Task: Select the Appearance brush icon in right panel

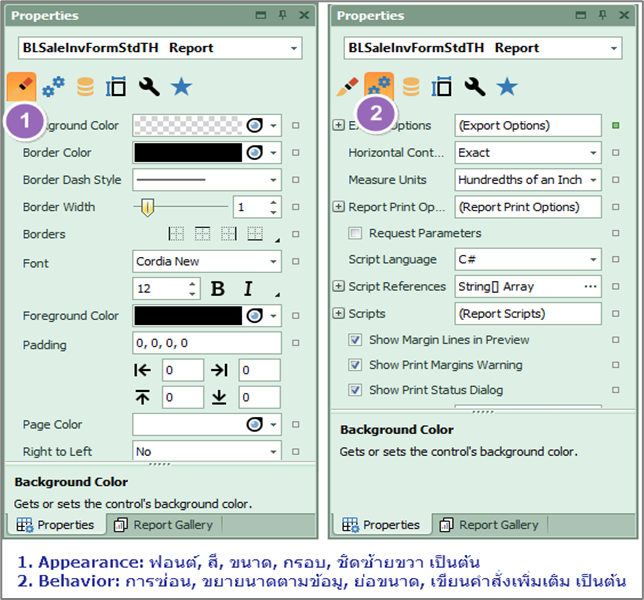Action: pos(347,87)
